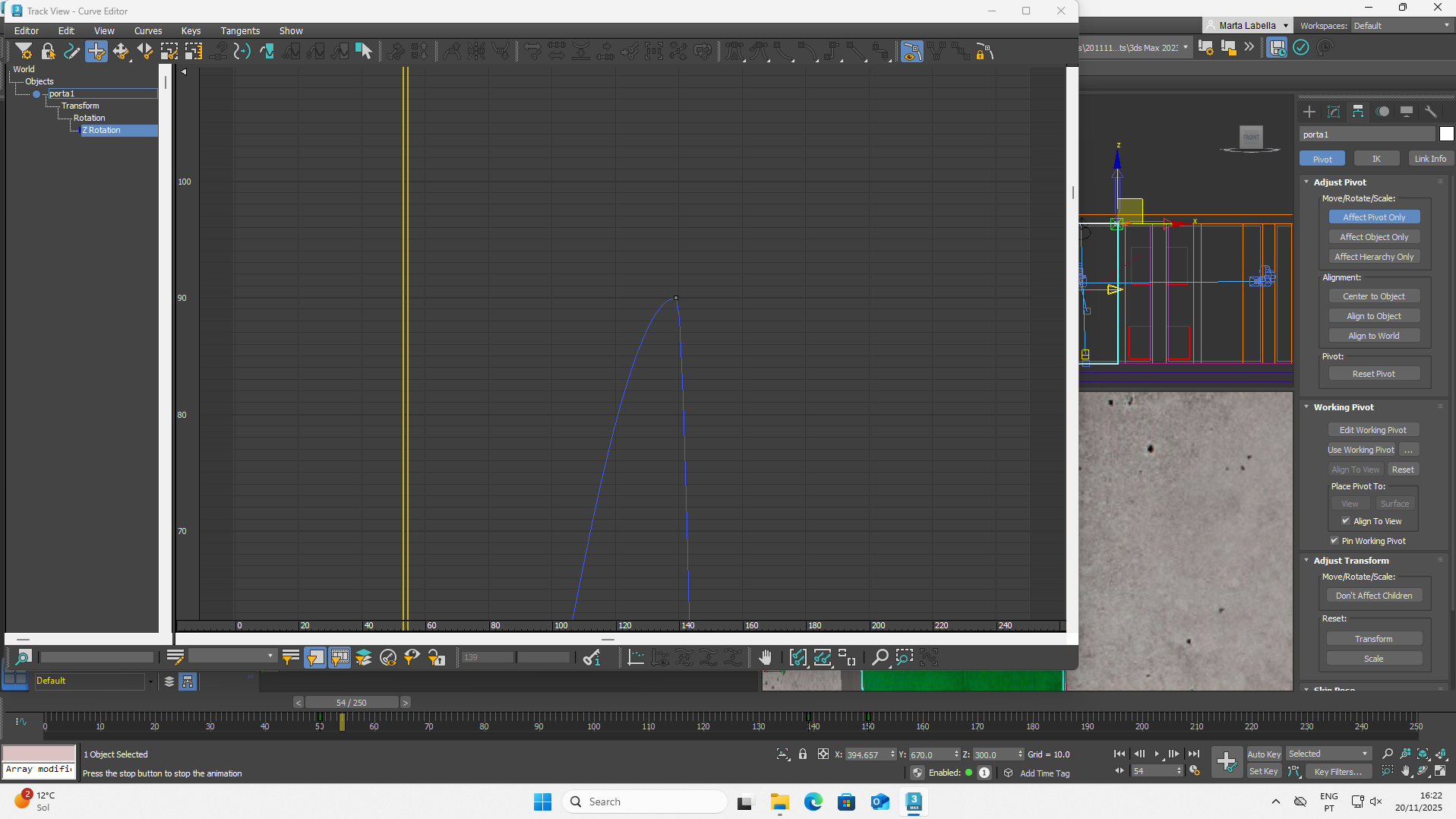1456x819 pixels.
Task: Toggle the Auto Key mode
Action: [1264, 754]
